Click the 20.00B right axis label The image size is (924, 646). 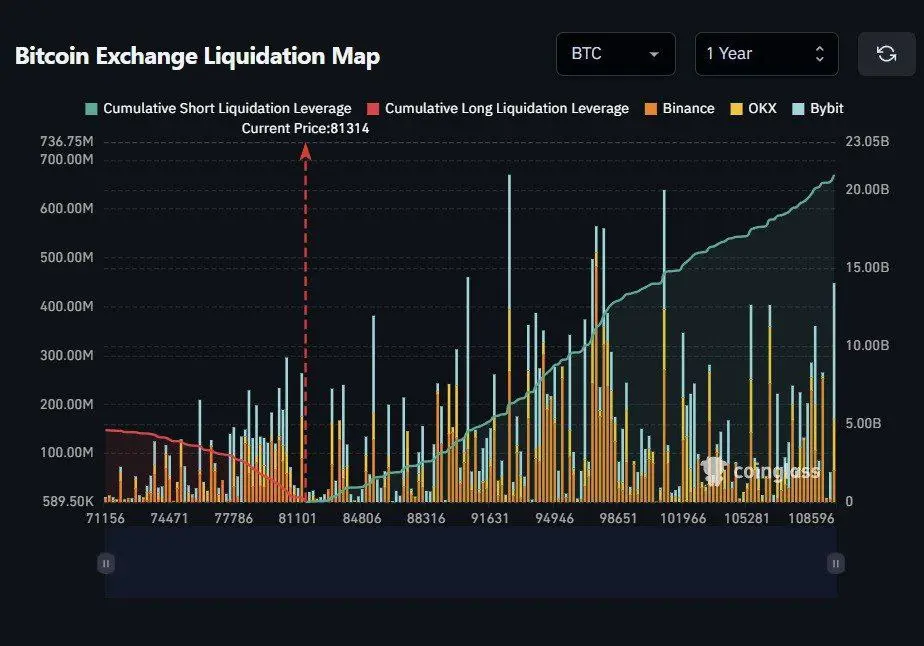(867, 189)
